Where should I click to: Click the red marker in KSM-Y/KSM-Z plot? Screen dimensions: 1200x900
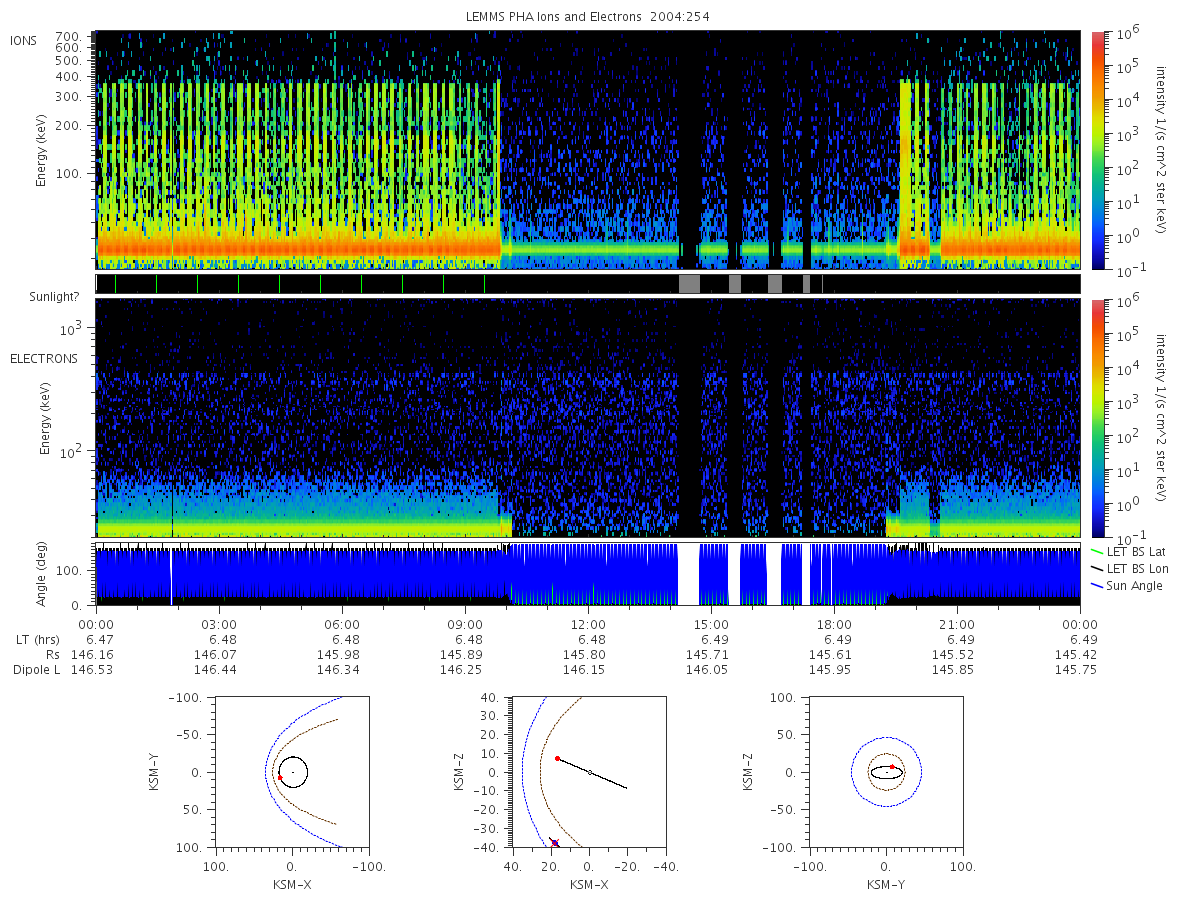click(892, 767)
